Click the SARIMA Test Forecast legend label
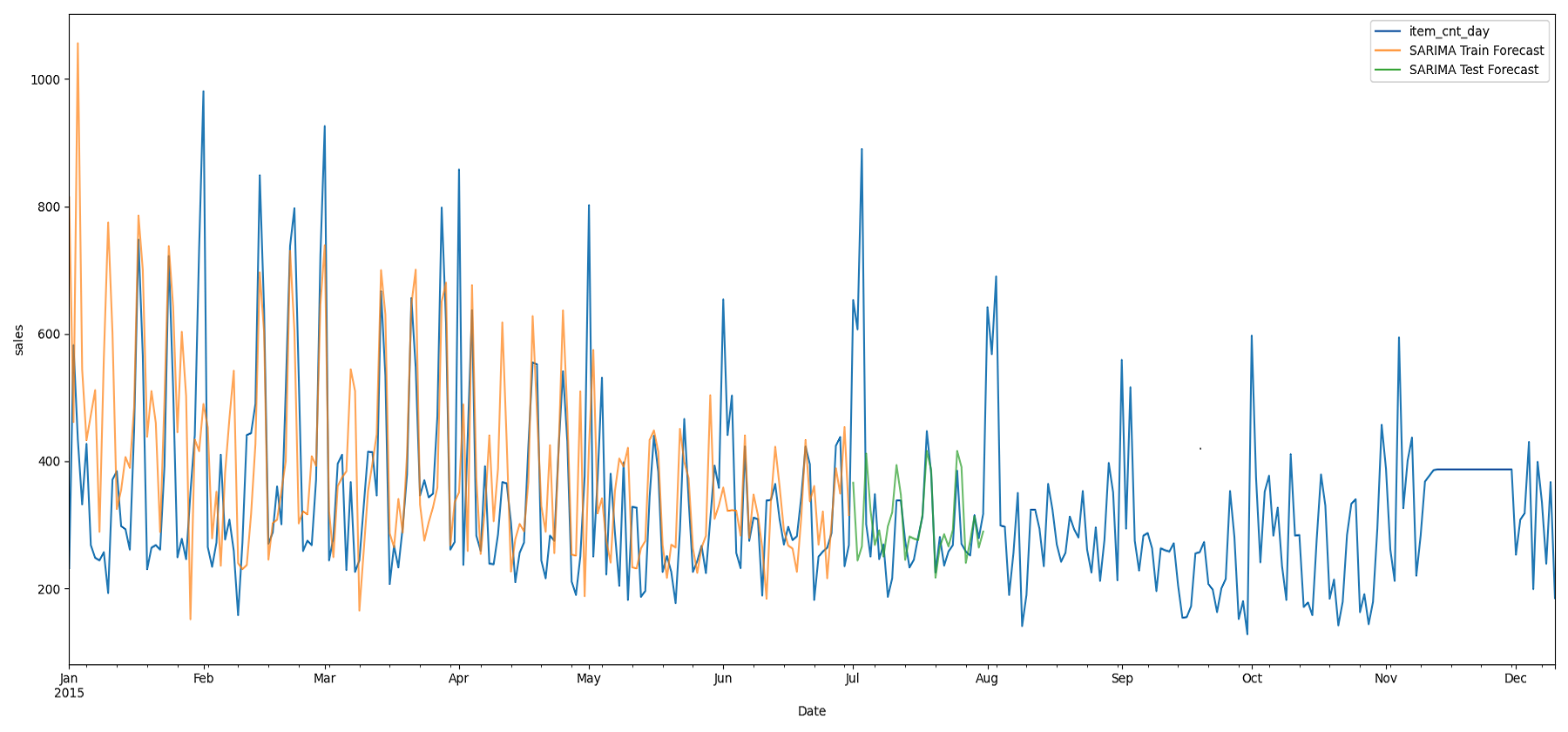 tap(1474, 70)
